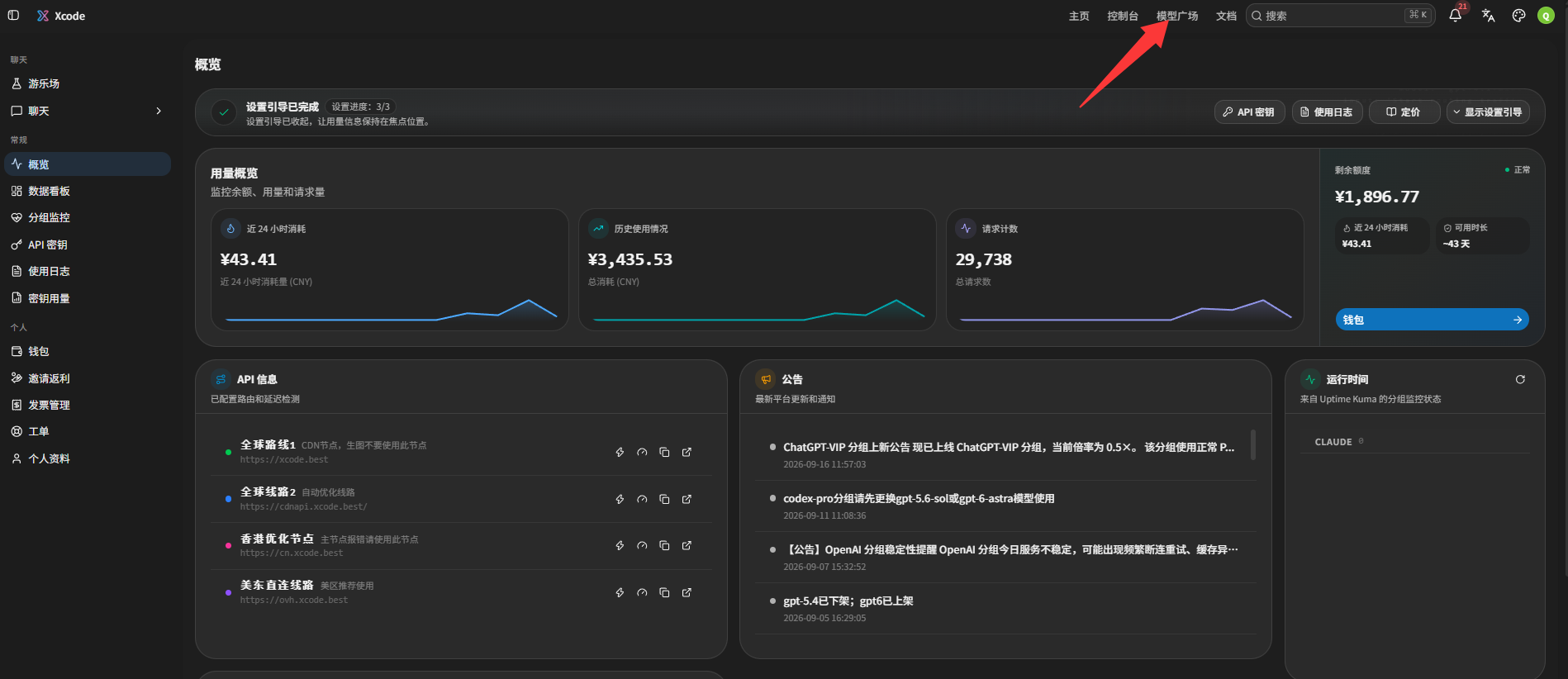Click the lightning icon for 全球线路2
This screenshot has height=679, width=1568.
pos(620,499)
